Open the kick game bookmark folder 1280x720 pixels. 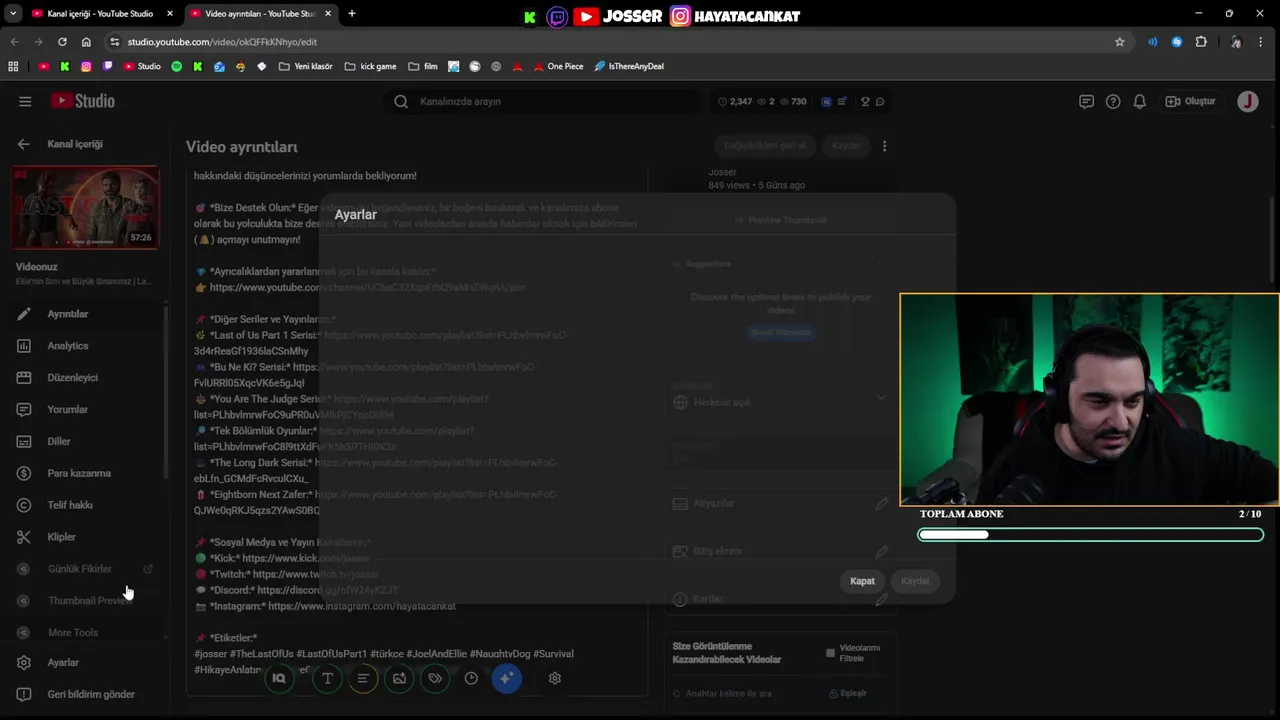point(370,66)
